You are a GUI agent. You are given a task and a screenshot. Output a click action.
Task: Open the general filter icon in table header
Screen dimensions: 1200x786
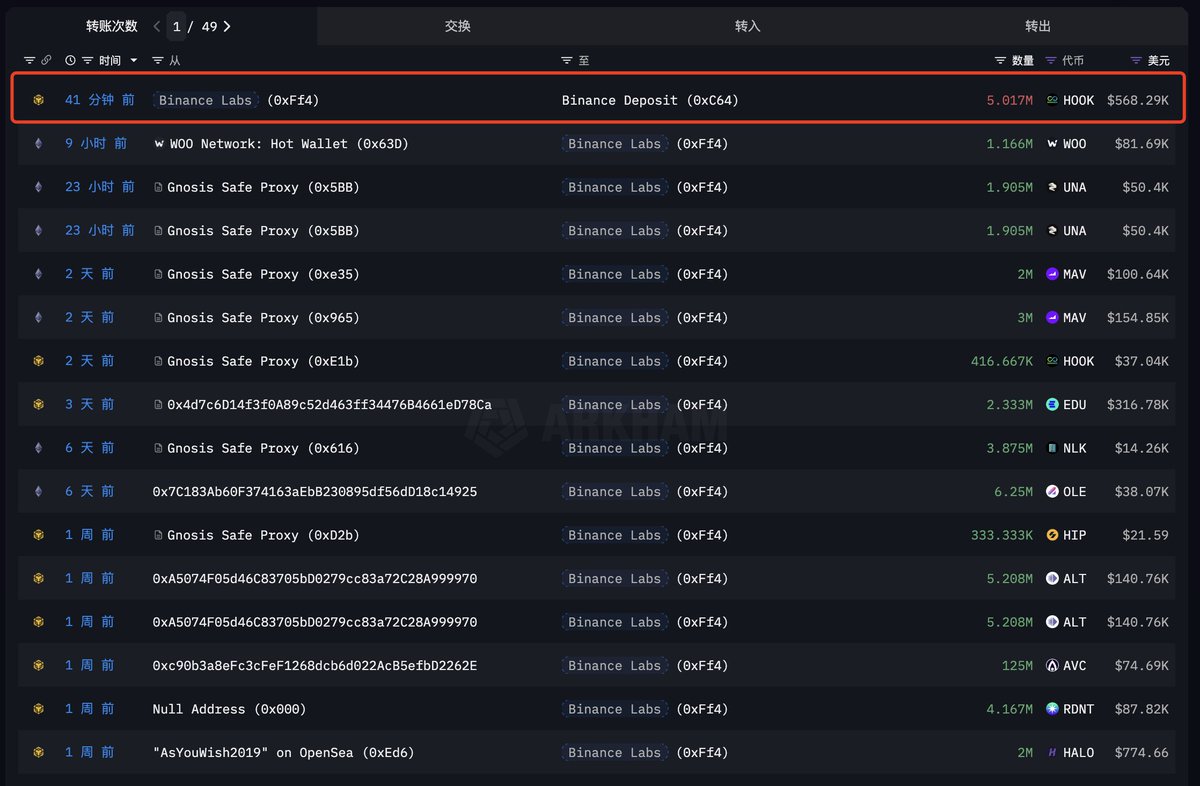coord(29,61)
